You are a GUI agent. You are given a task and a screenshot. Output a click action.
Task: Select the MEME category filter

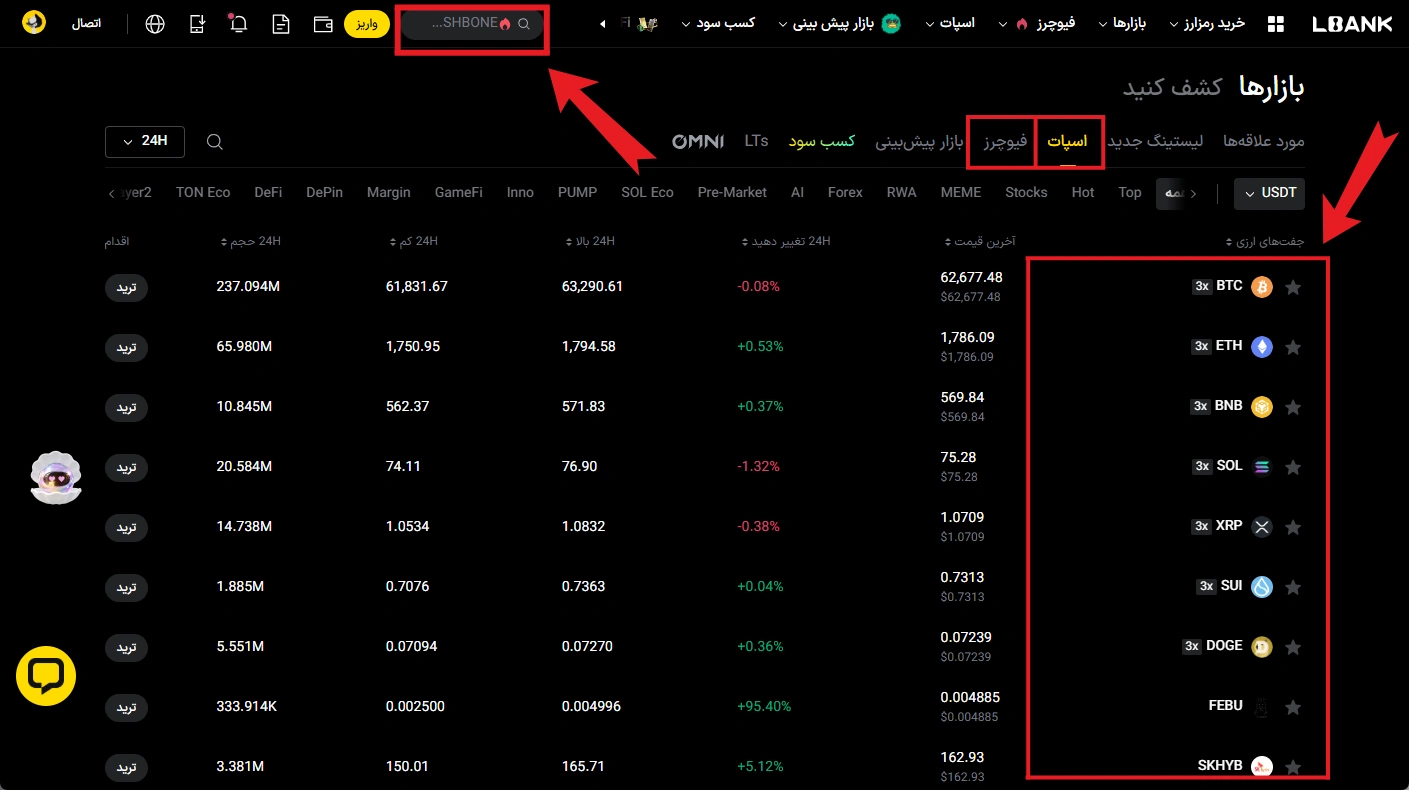click(961, 192)
